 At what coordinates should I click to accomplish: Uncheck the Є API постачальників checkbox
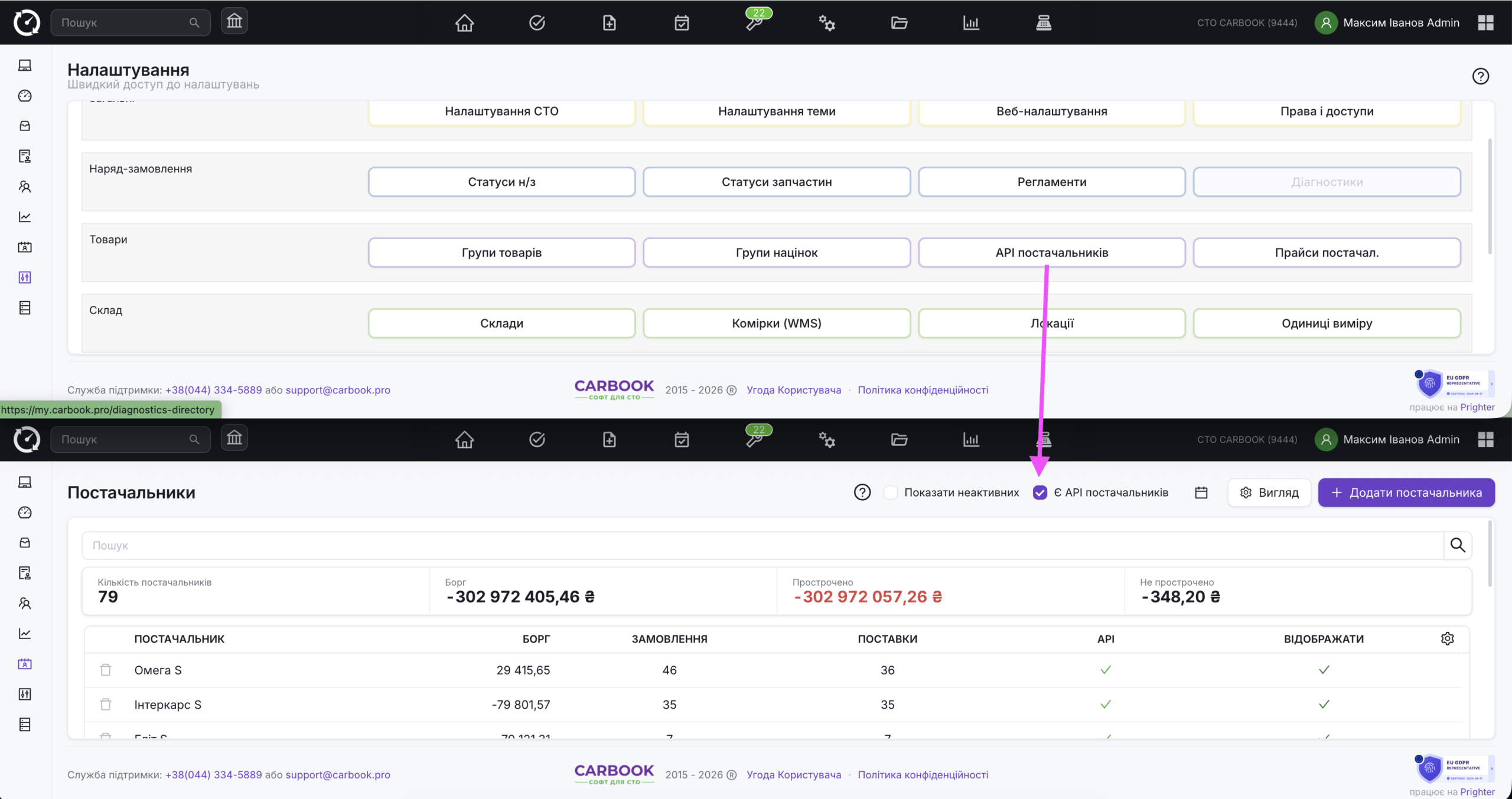[1040, 493]
